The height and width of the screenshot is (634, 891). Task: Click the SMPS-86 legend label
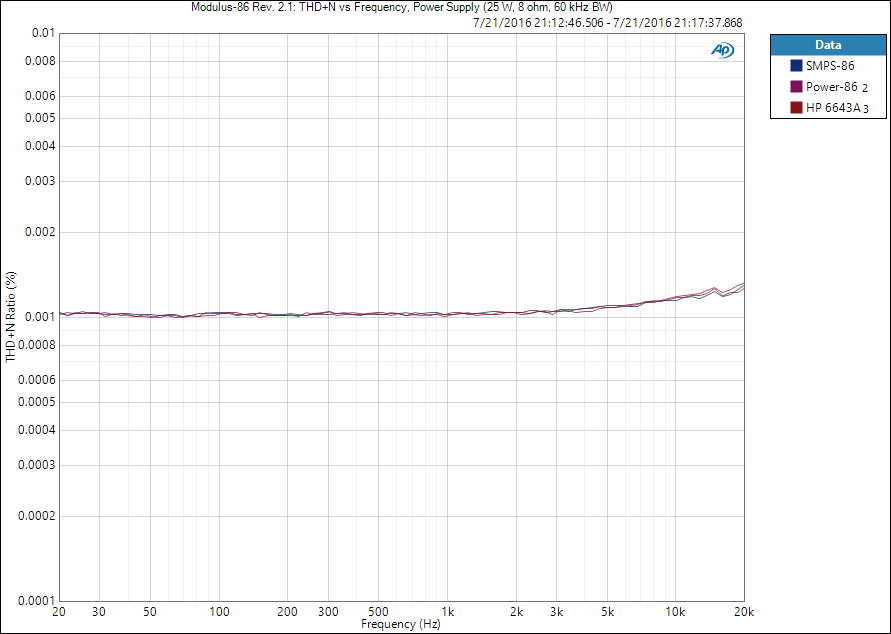(x=830, y=66)
